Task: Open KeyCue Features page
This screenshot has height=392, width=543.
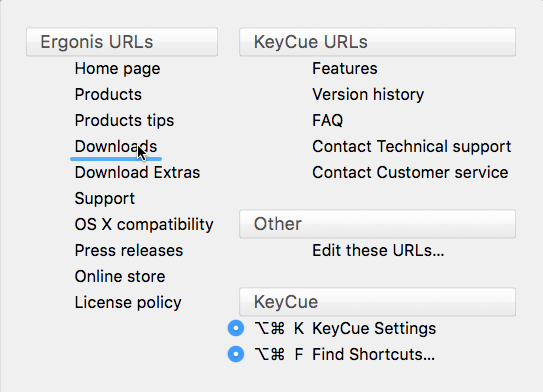Action: 345,69
